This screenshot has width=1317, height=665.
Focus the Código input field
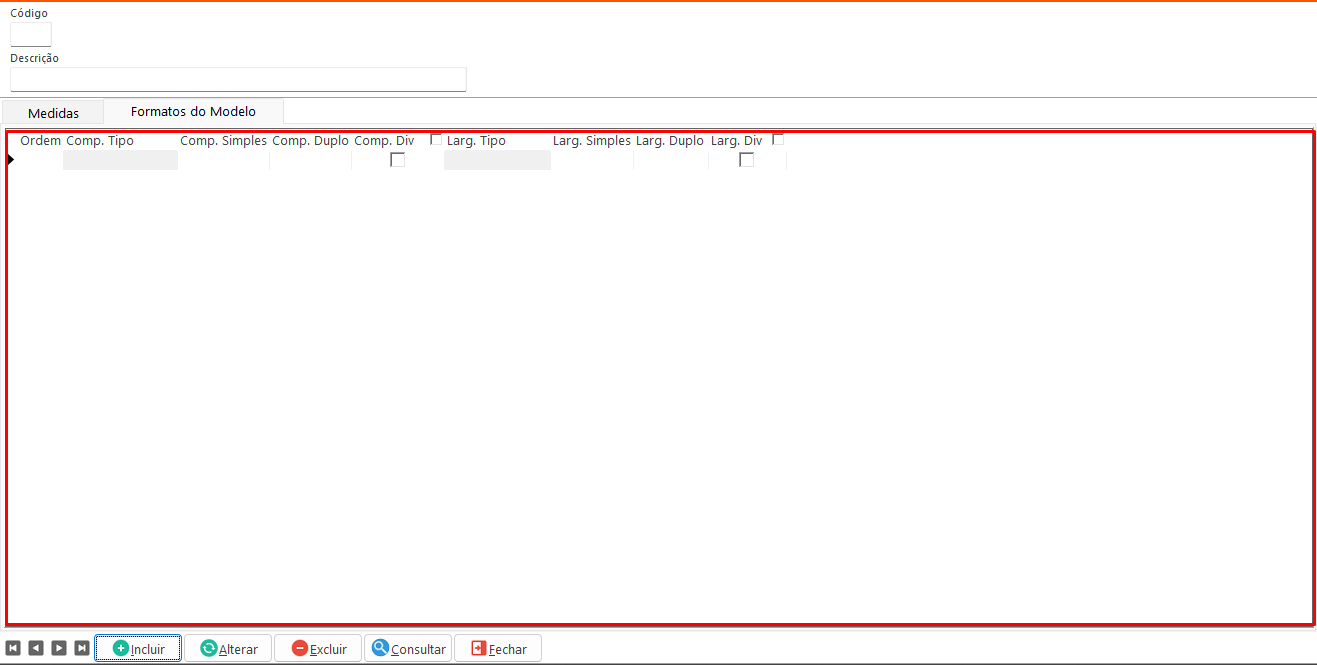pyautogui.click(x=30, y=34)
